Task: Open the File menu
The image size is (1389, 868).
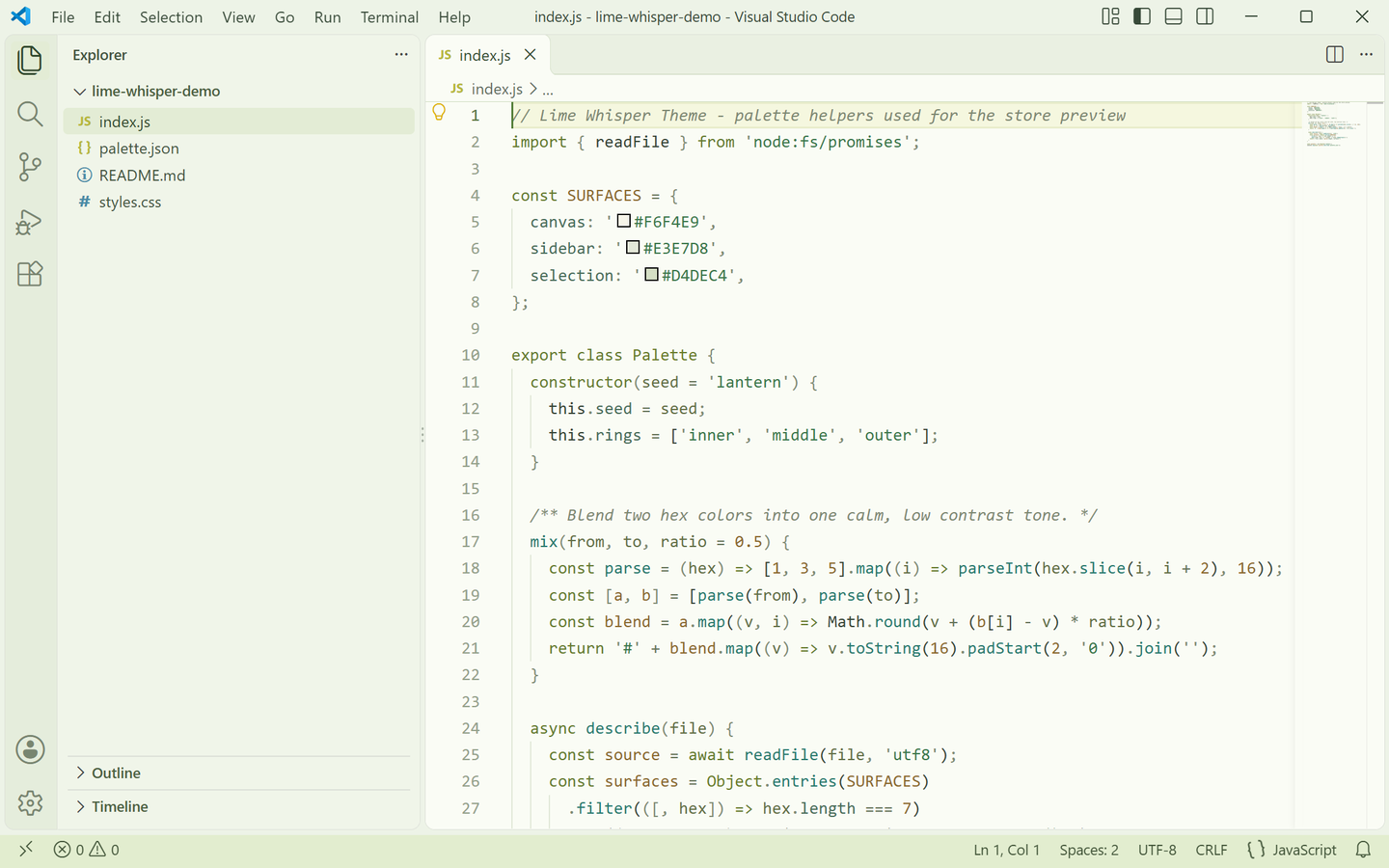Action: click(x=63, y=17)
